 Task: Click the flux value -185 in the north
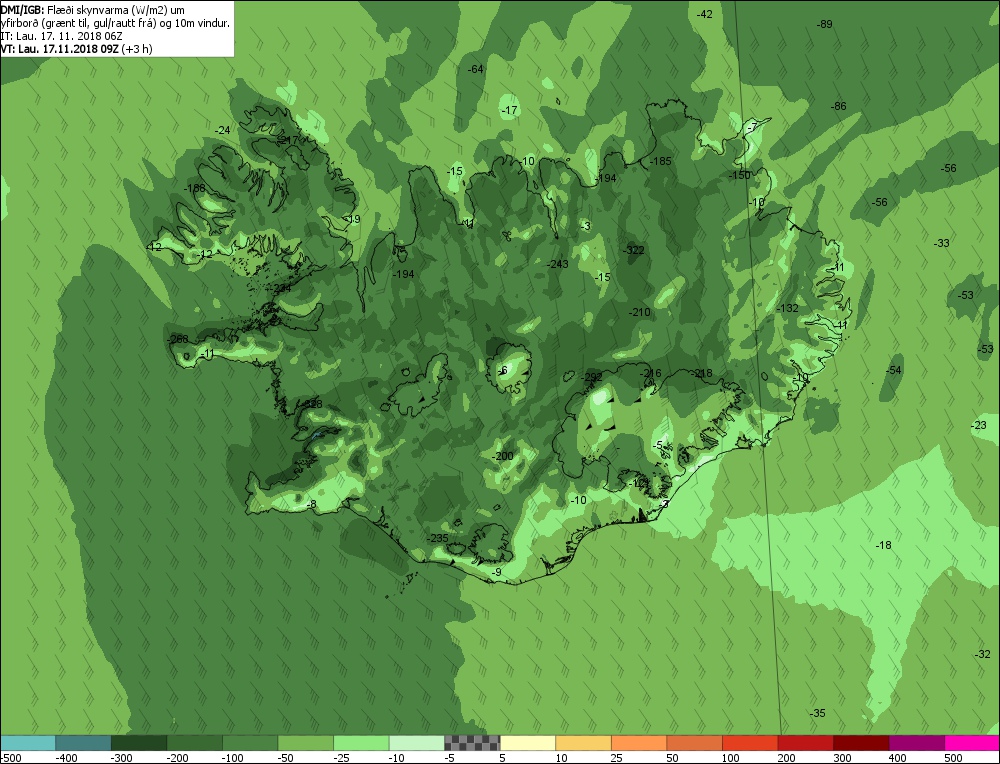660,161
